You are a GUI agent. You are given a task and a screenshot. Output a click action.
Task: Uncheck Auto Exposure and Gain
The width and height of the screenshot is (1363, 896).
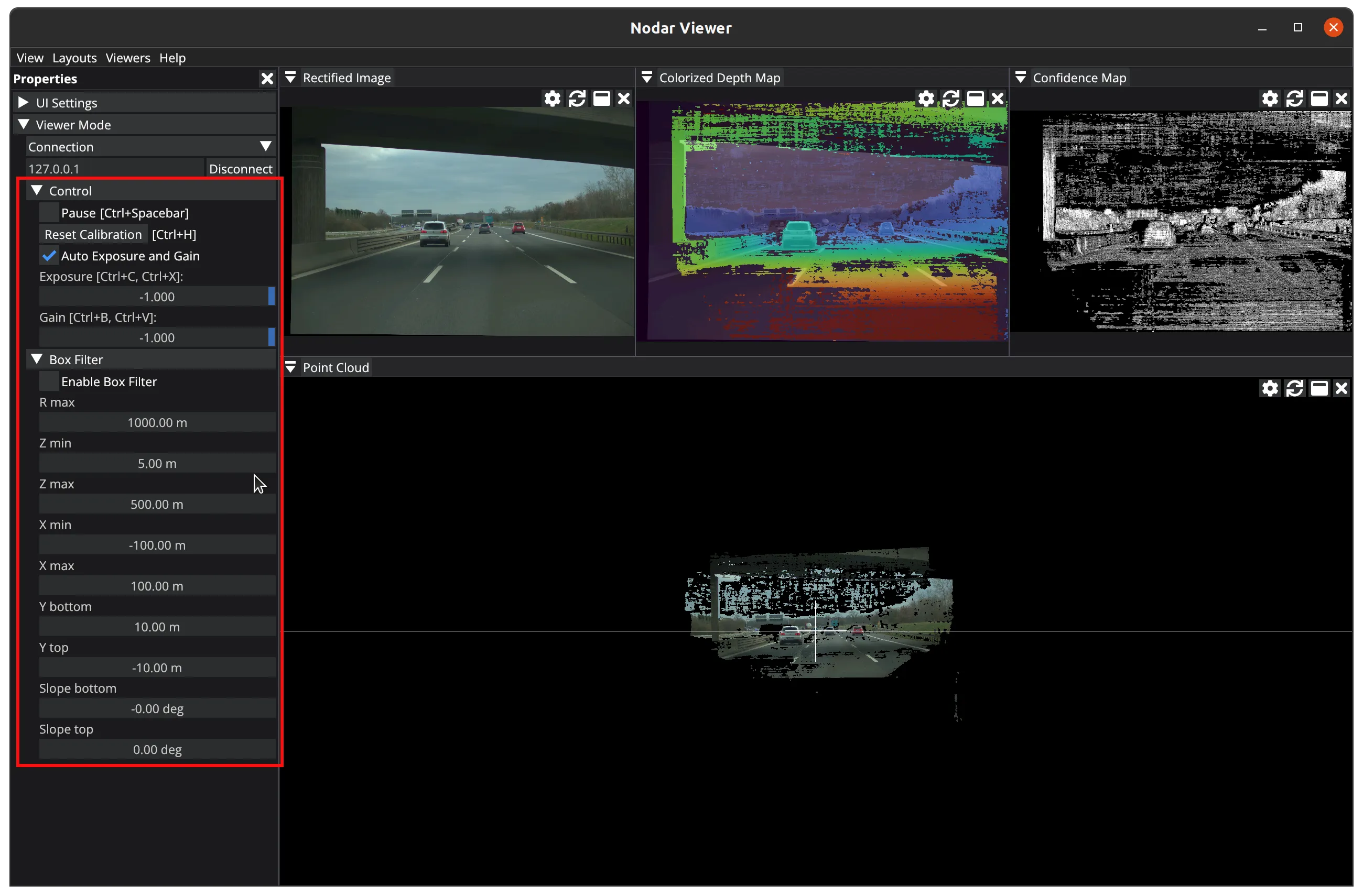(x=49, y=256)
